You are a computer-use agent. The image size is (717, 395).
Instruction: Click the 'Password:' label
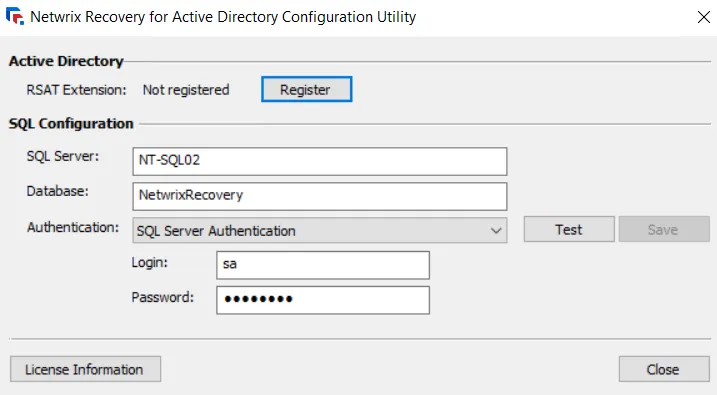coord(163,297)
